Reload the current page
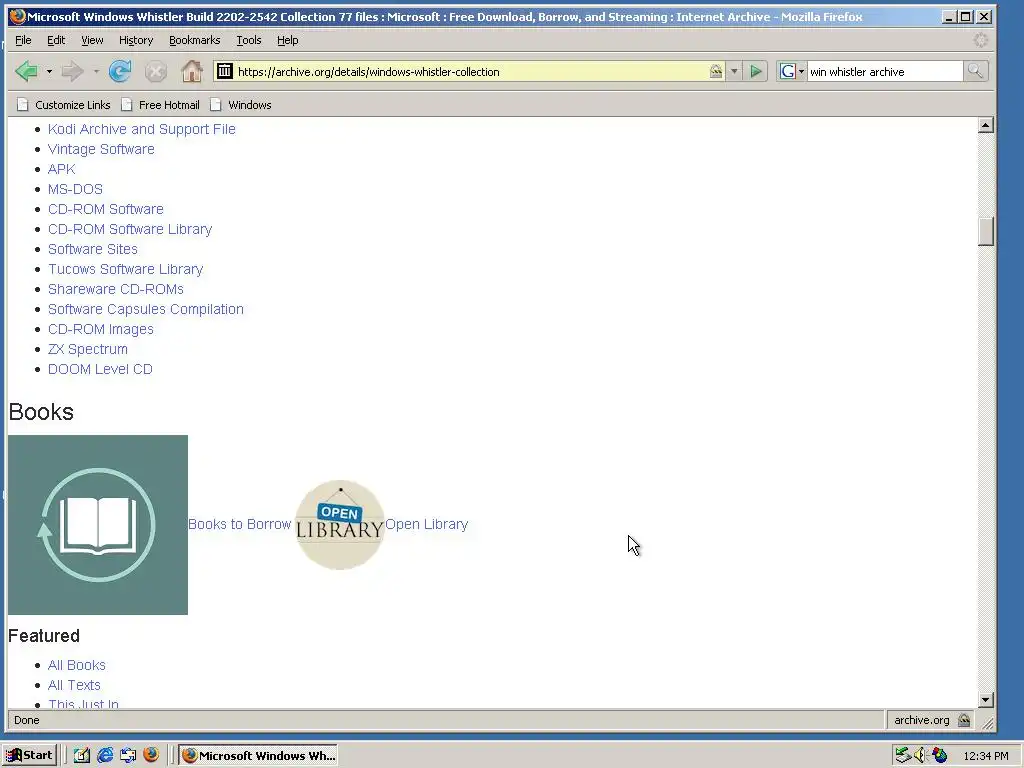1024x768 pixels. 120,71
